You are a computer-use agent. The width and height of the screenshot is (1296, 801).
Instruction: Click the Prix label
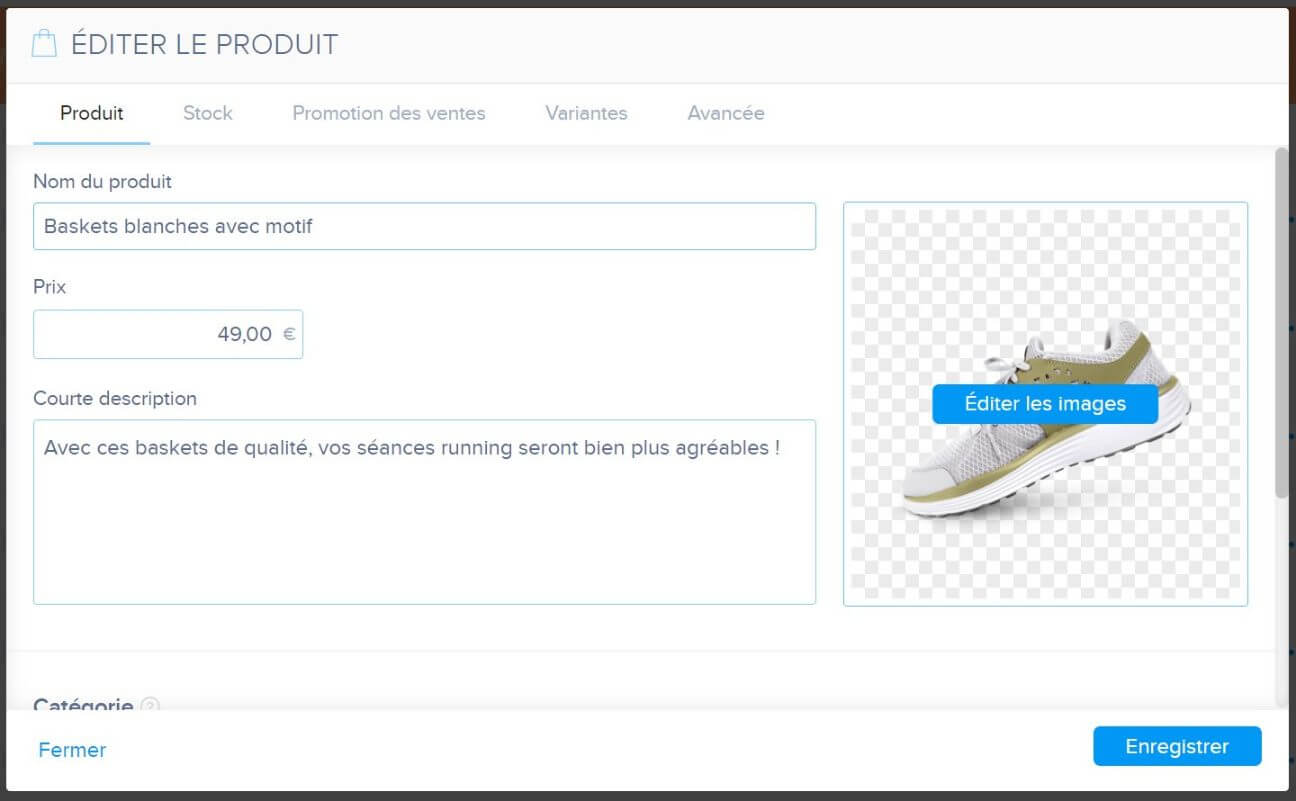coord(49,287)
